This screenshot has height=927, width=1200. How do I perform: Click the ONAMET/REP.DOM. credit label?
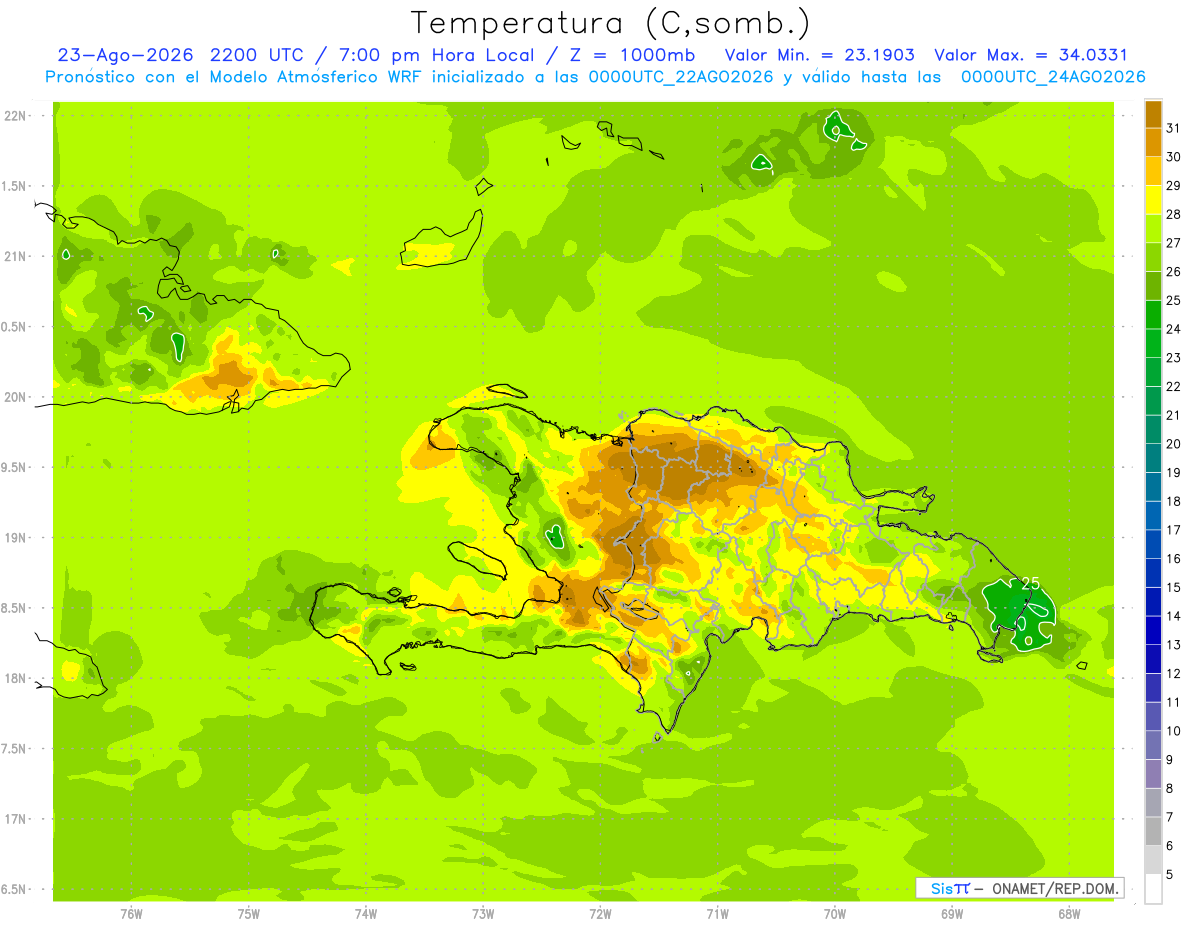1054,888
